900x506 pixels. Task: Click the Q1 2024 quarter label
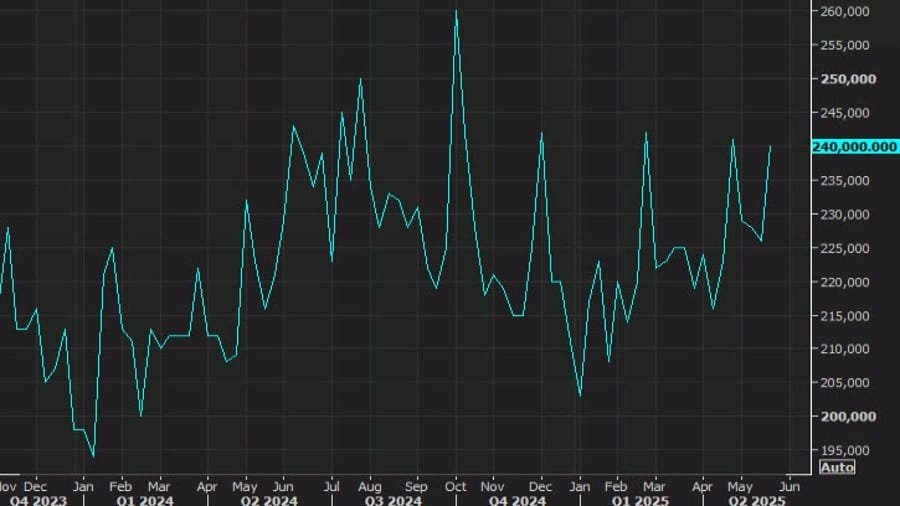(145, 500)
